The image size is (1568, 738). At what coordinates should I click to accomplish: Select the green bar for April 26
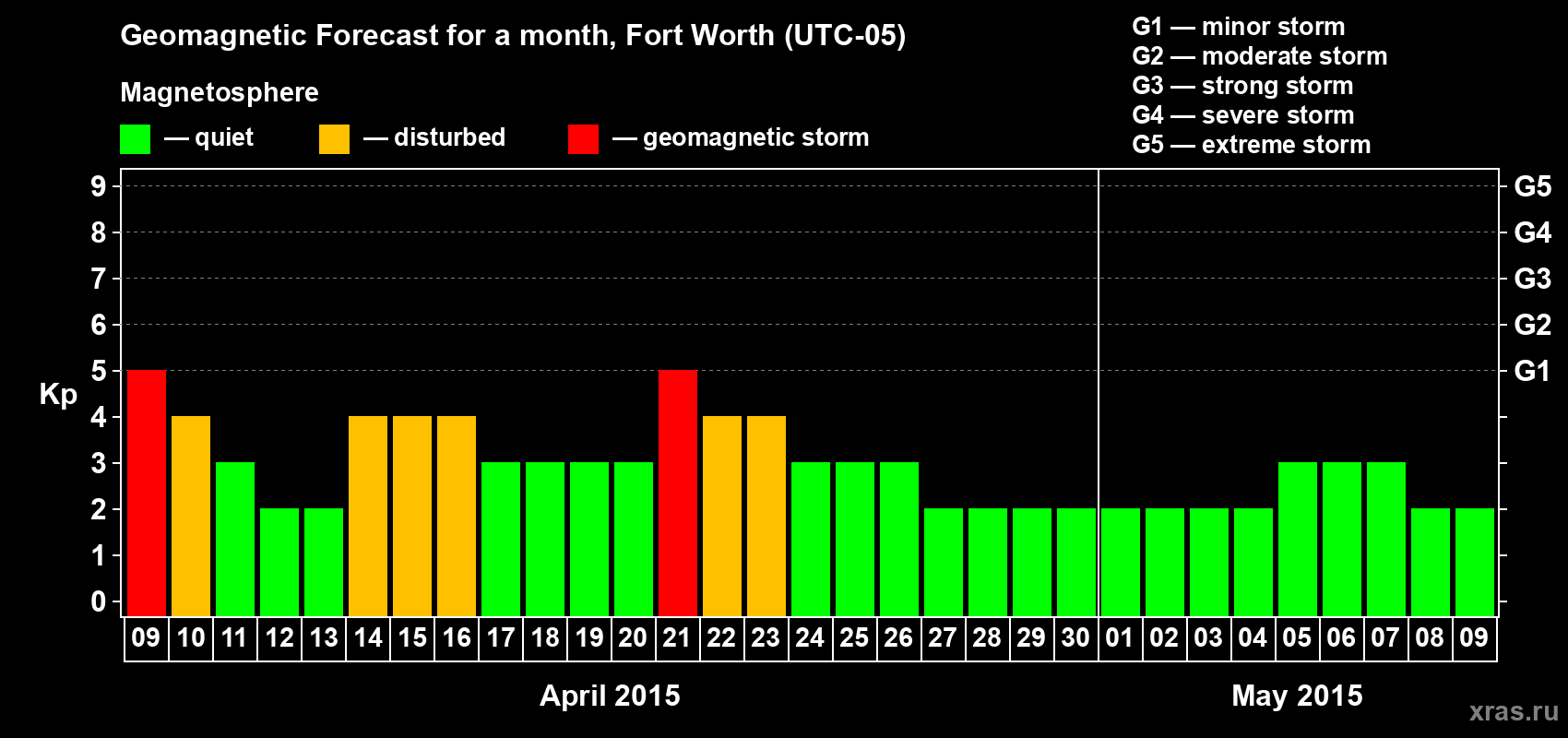point(899,540)
